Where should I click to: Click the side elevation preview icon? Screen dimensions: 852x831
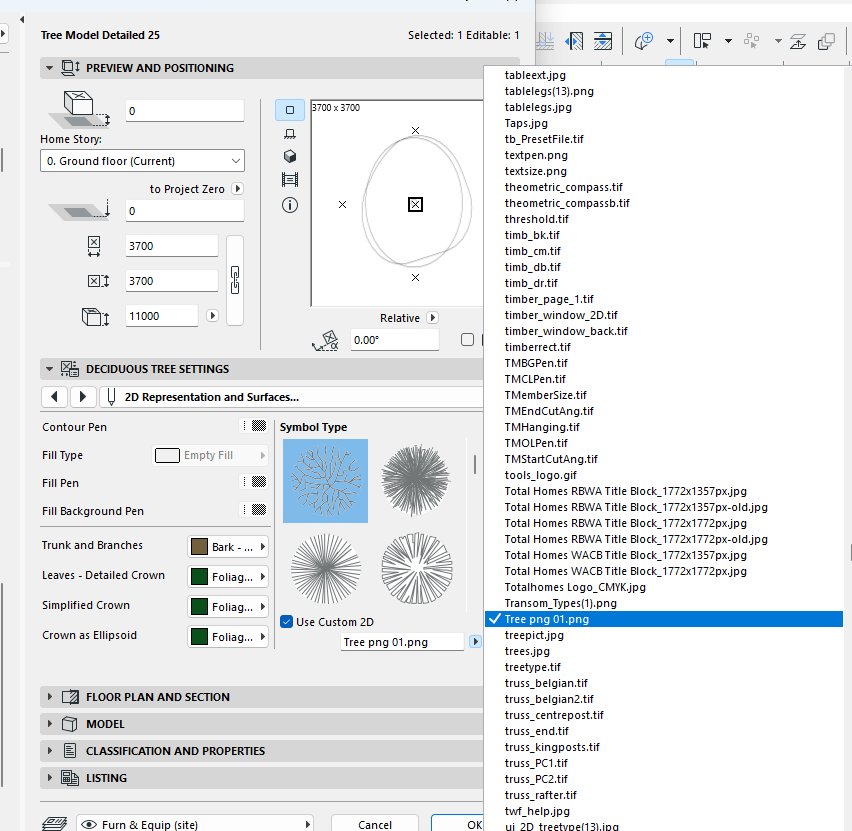click(290, 134)
